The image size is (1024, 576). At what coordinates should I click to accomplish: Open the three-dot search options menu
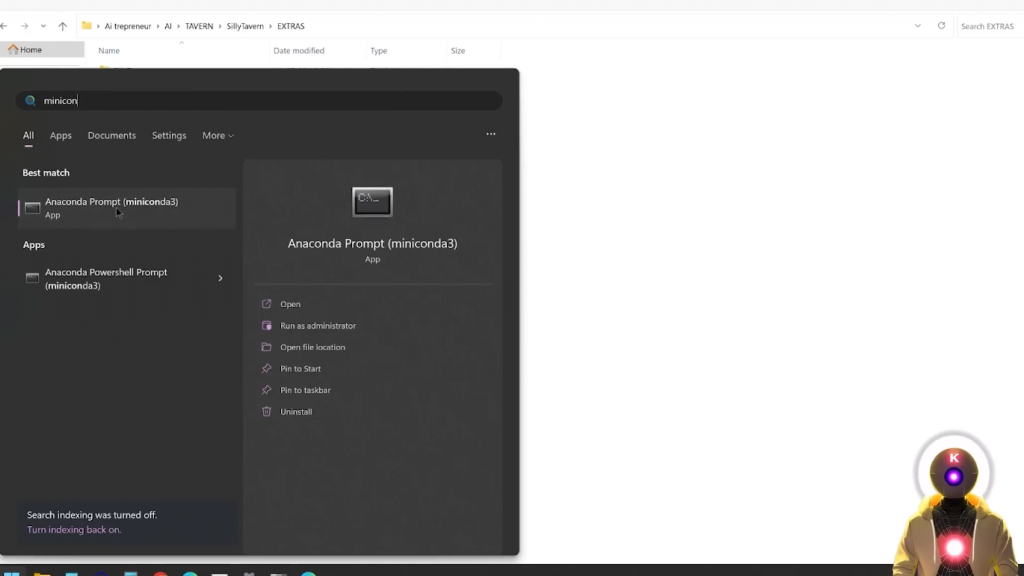pos(490,134)
